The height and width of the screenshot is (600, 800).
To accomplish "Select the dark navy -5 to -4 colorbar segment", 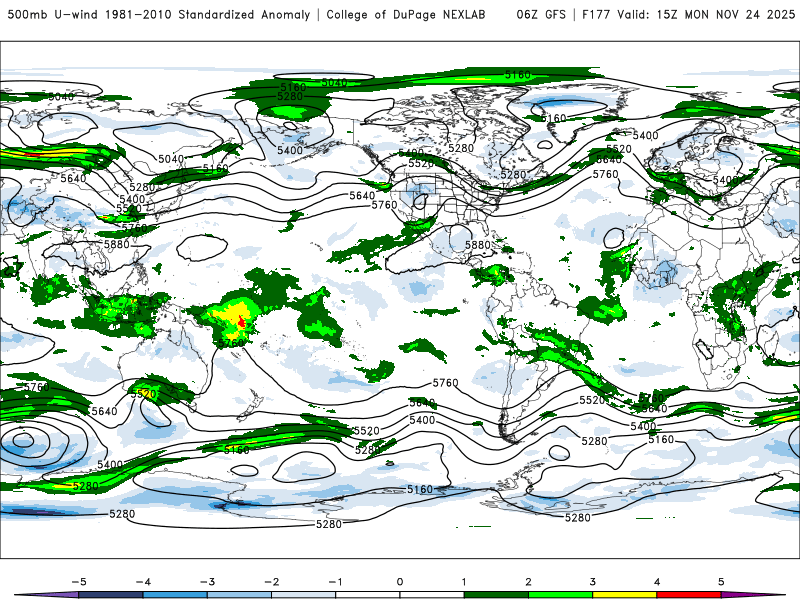I will pos(111,595).
